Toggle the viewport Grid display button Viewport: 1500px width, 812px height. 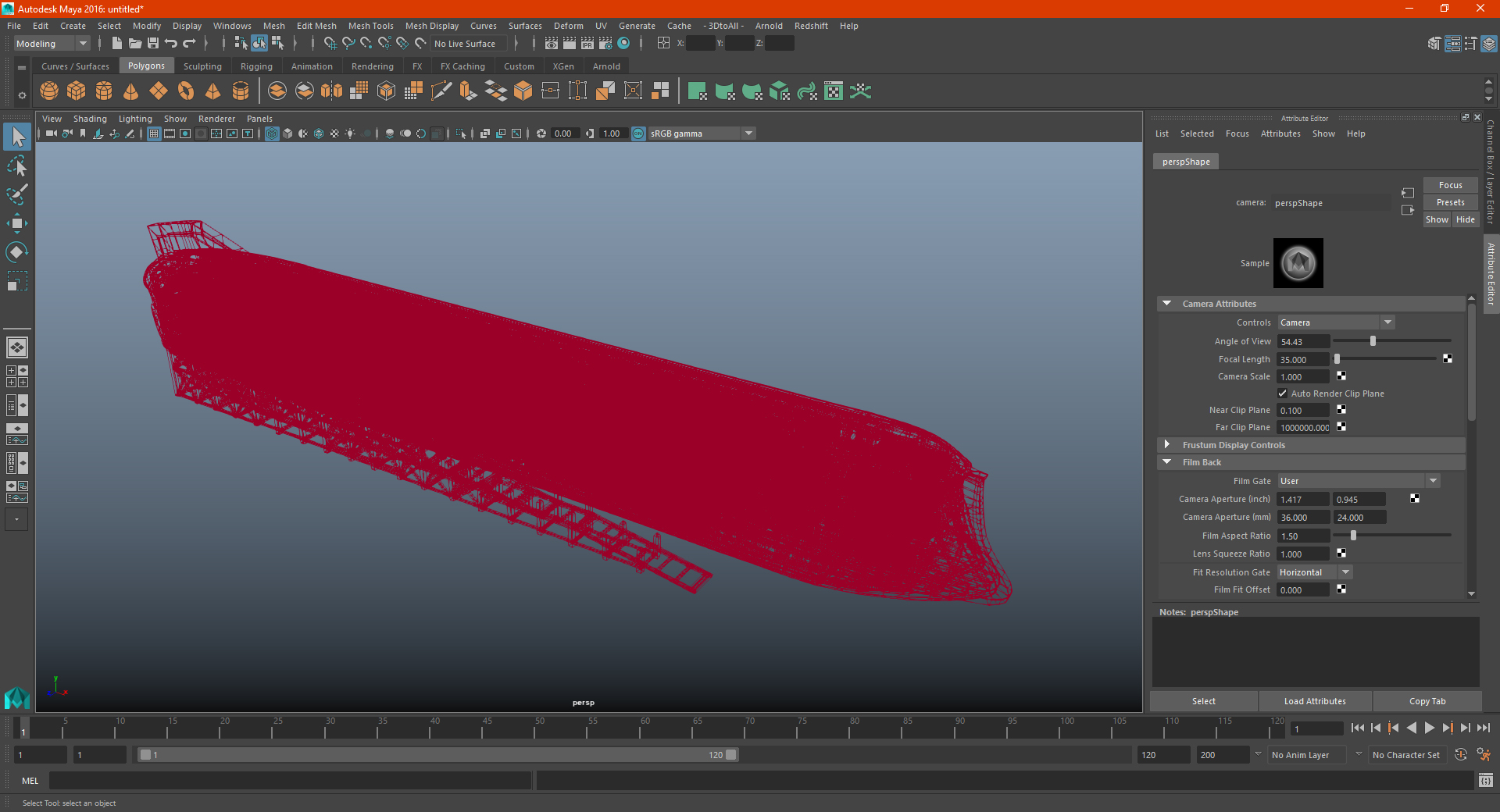[x=154, y=134]
